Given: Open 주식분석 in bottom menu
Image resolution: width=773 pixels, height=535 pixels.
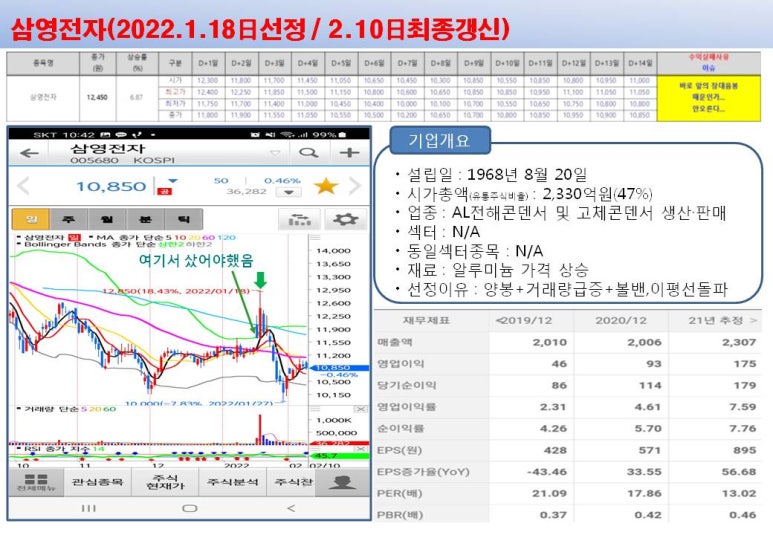Looking at the screenshot, I should click(x=233, y=482).
